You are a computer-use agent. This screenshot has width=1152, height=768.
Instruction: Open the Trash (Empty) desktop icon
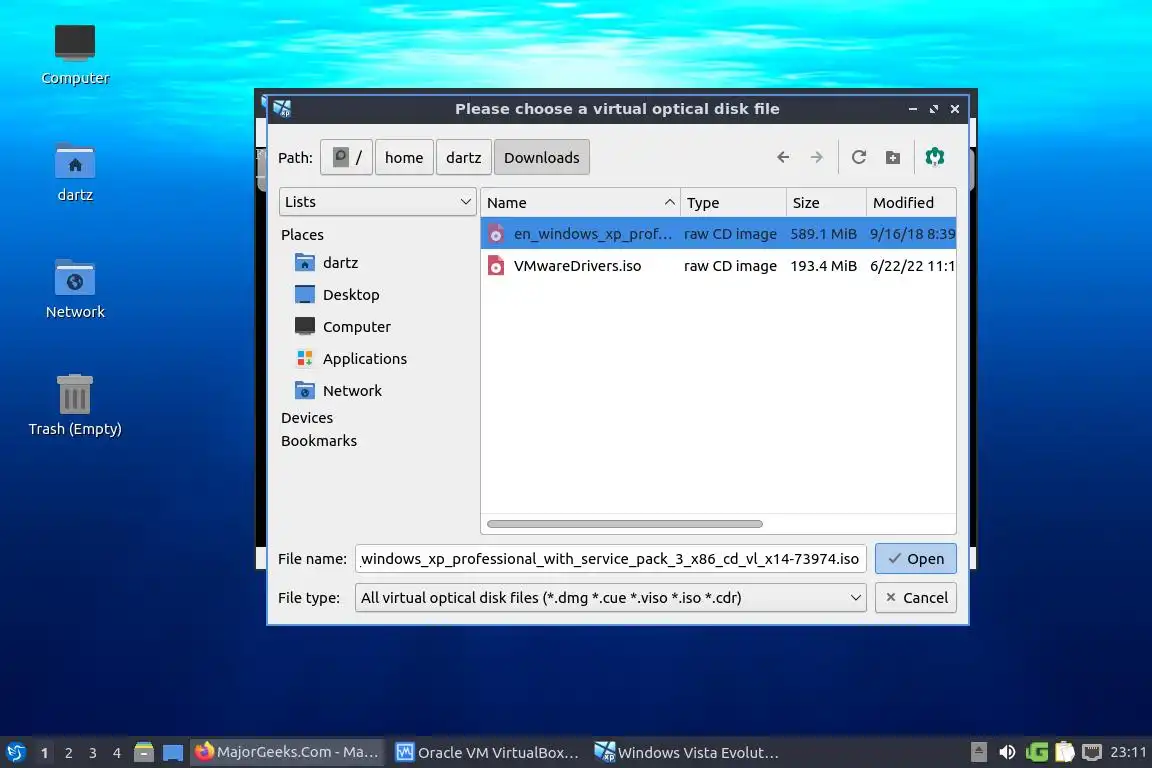[x=75, y=405]
